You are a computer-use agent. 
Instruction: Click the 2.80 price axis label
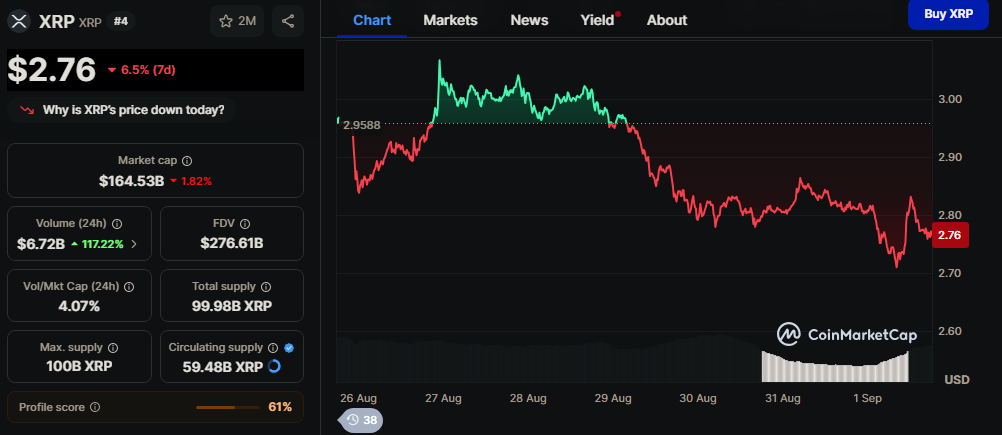[950, 215]
